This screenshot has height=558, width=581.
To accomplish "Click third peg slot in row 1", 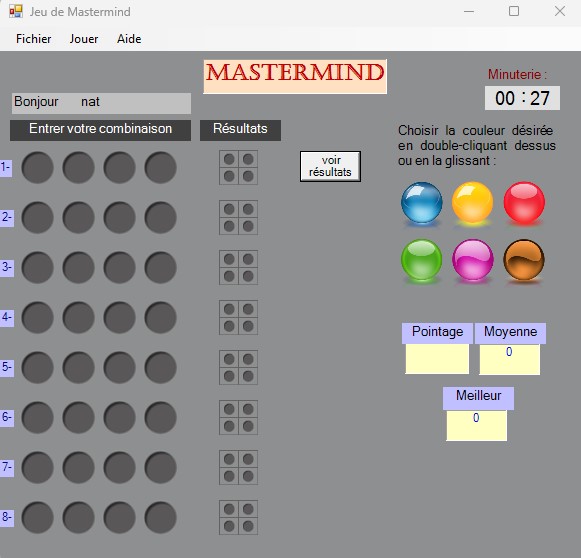I will [x=119, y=167].
